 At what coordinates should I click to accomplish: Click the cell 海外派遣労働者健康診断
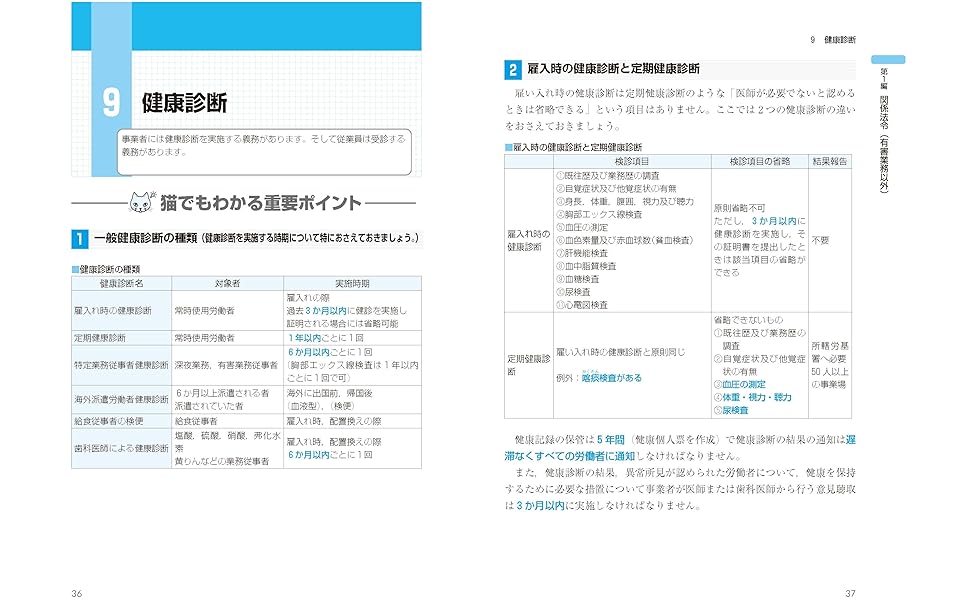point(121,400)
